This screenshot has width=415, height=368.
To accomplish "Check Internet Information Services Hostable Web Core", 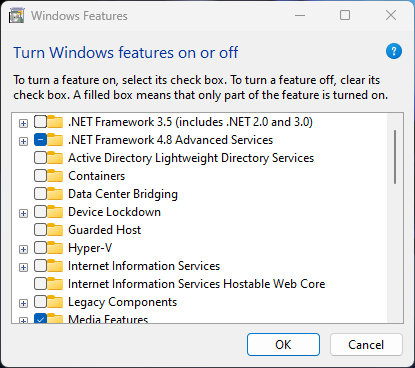I will tap(40, 284).
